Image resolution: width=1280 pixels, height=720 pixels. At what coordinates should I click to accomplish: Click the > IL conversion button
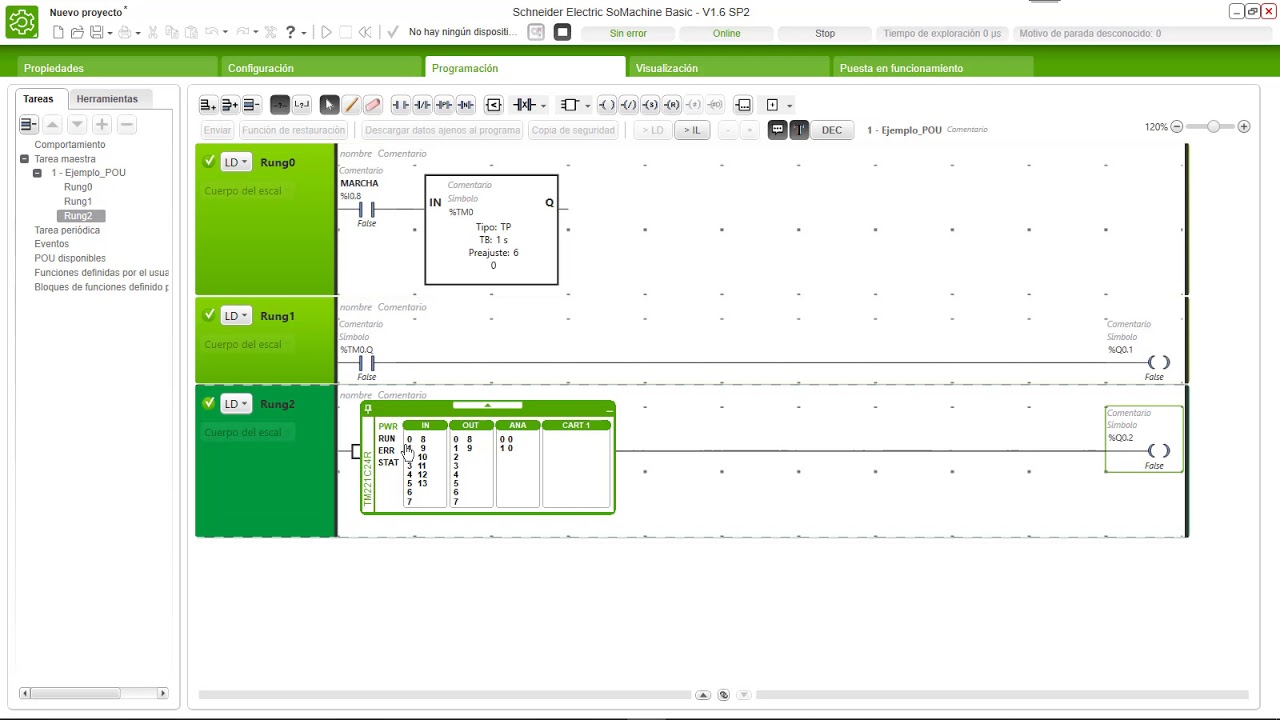pos(691,130)
